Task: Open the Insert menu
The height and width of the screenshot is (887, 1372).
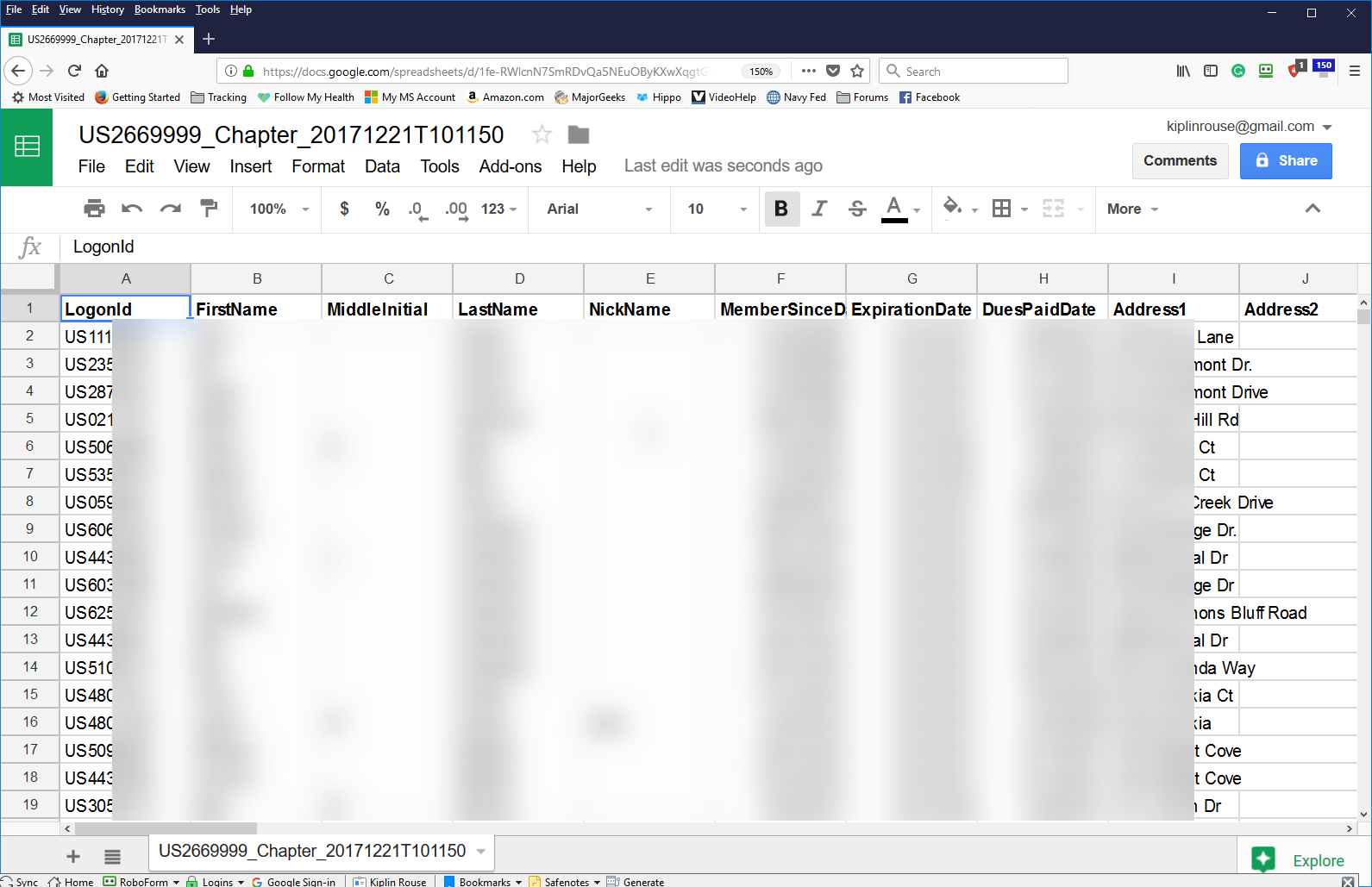Action: point(250,166)
